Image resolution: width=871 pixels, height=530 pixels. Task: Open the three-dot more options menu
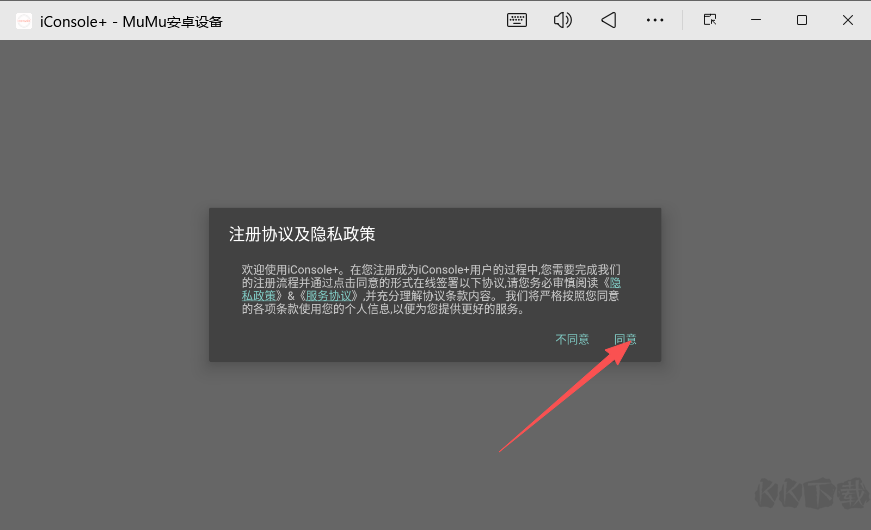pos(655,21)
